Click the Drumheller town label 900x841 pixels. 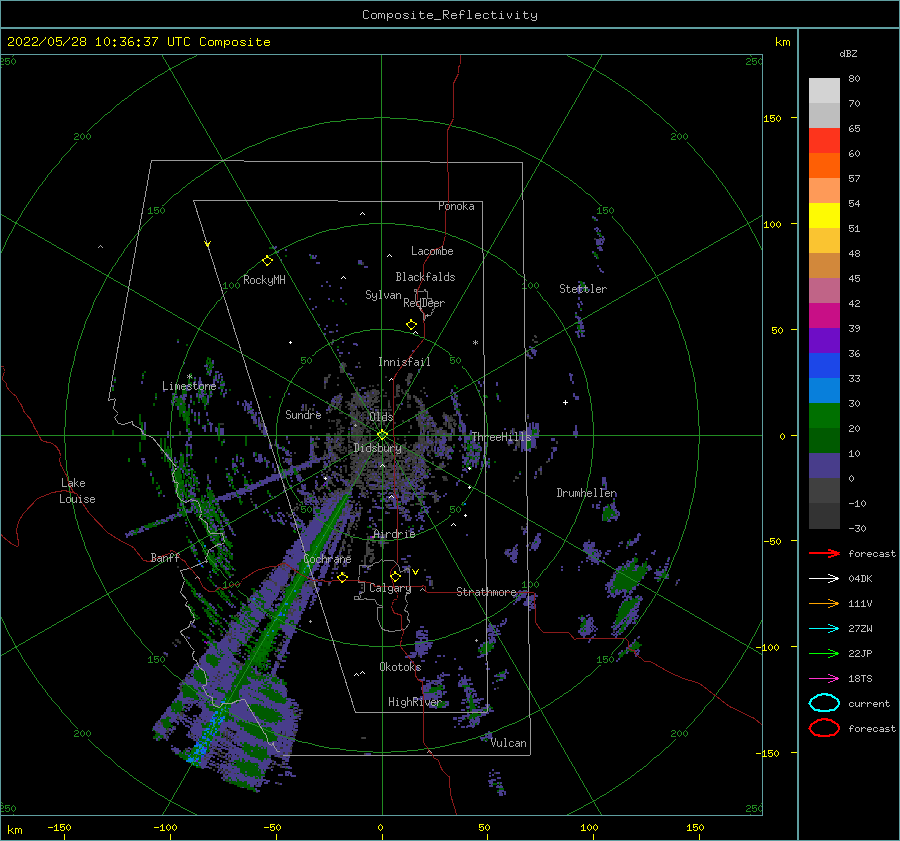(x=586, y=493)
